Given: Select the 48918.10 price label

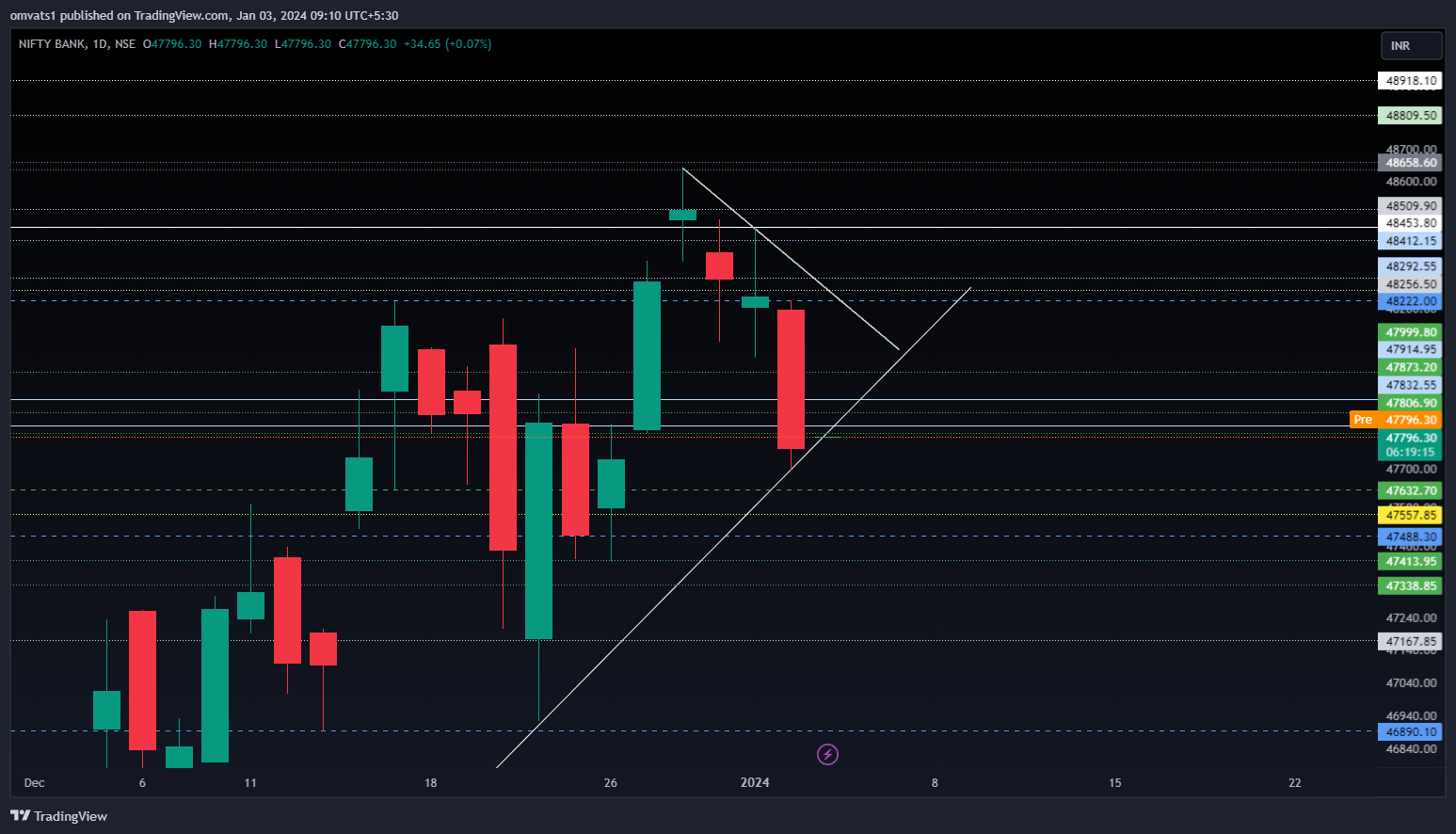Looking at the screenshot, I should pos(1410,81).
